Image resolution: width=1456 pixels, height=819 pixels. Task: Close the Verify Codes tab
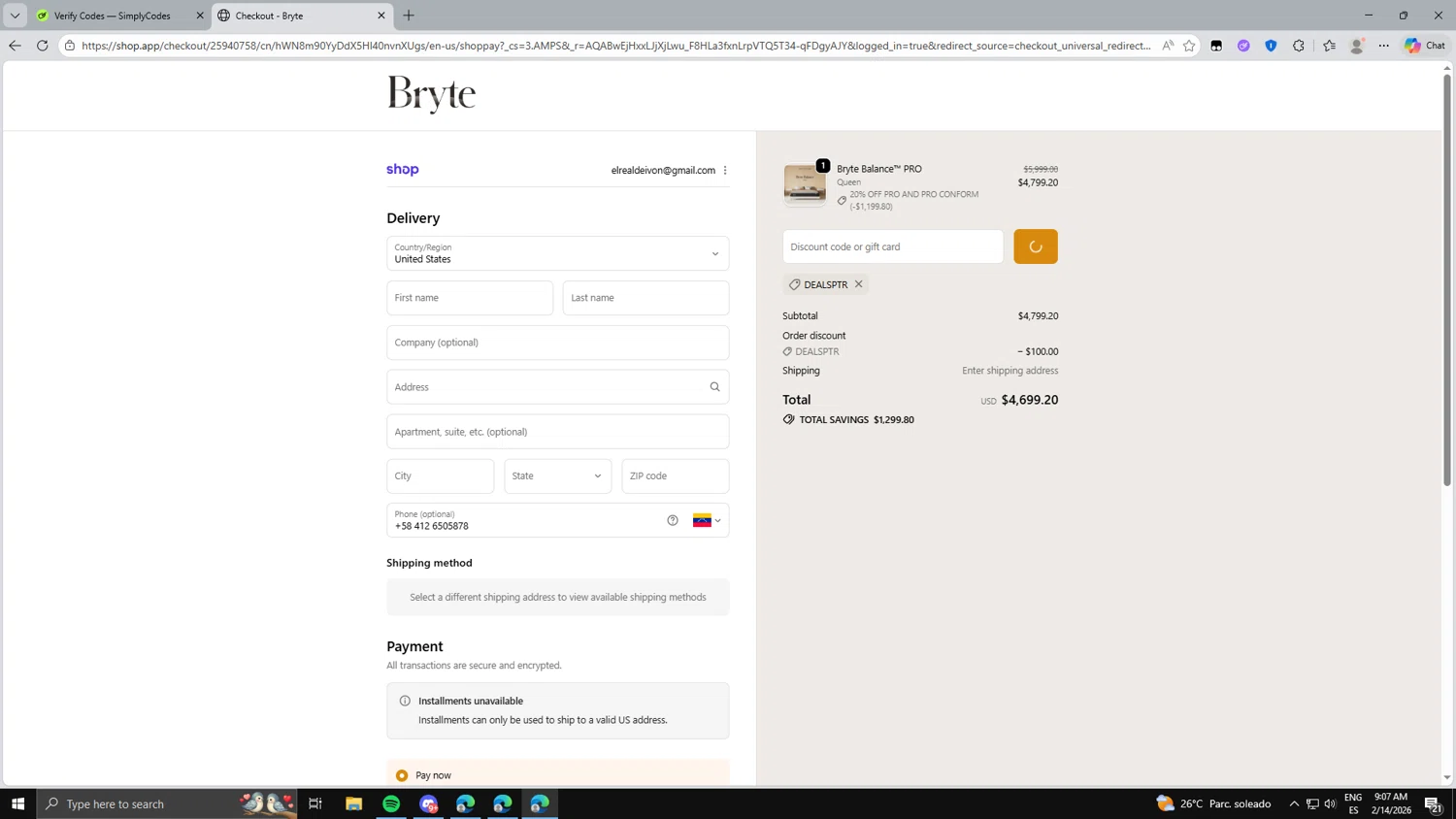(x=200, y=16)
